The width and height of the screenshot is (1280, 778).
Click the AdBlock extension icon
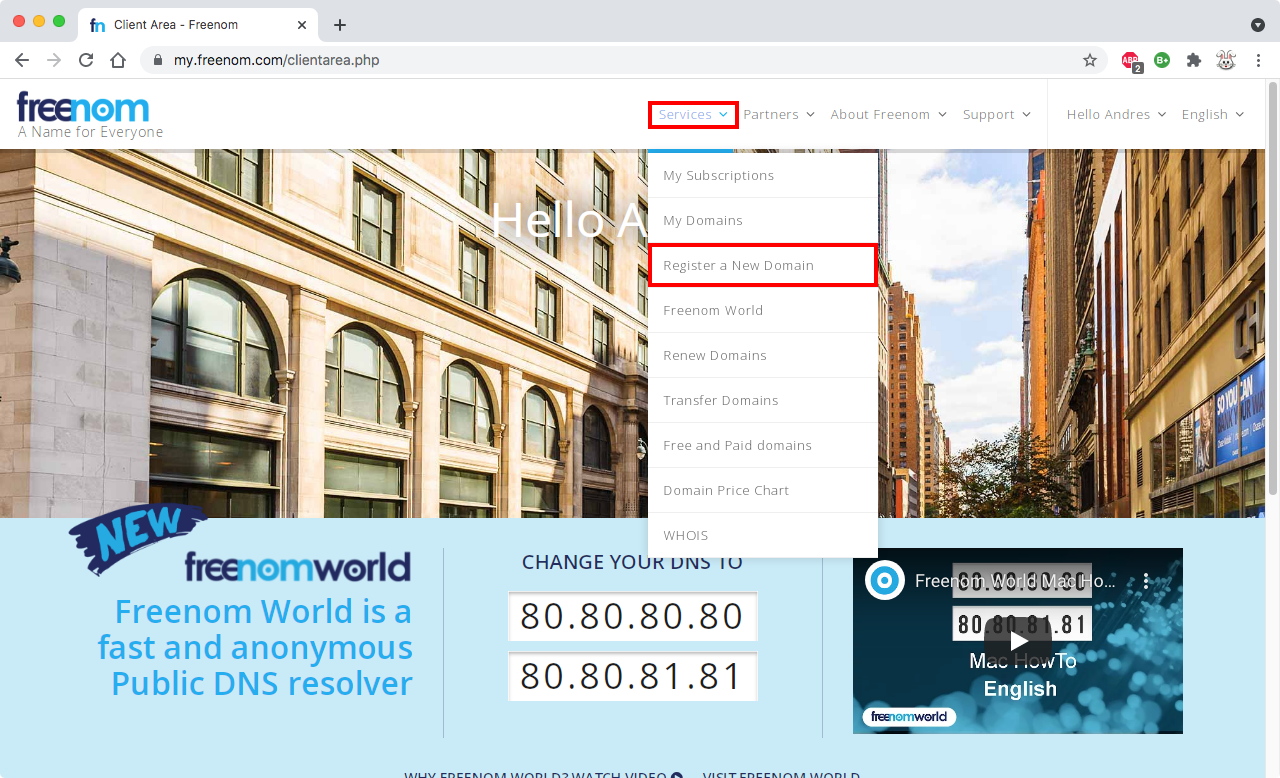pos(1130,60)
